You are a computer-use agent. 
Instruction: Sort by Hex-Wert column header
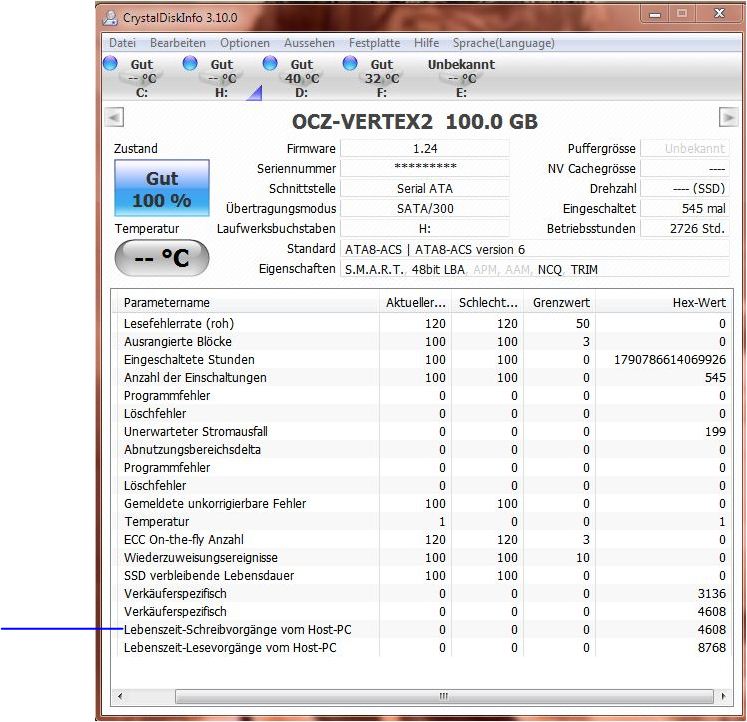tap(662, 302)
